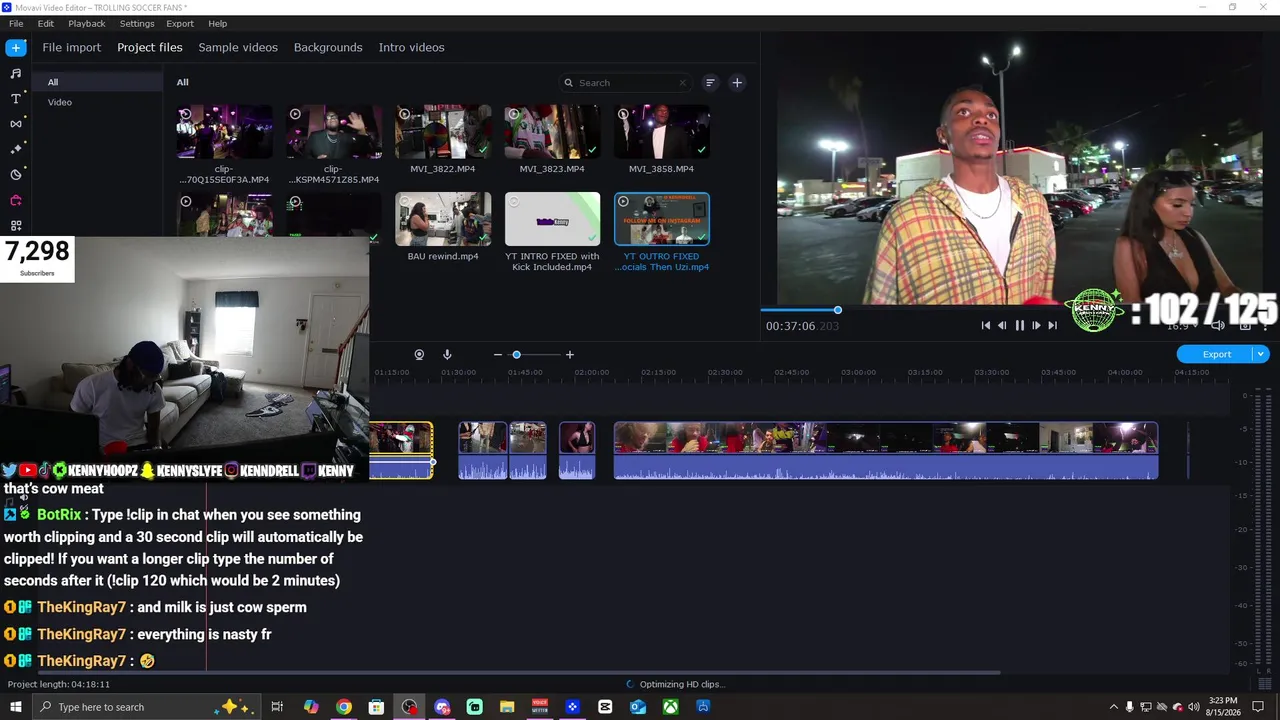Screen dimensions: 1280x720
Task: Select the clip ending KSPM4571Z85.MP4 thumbnail
Action: 334,131
